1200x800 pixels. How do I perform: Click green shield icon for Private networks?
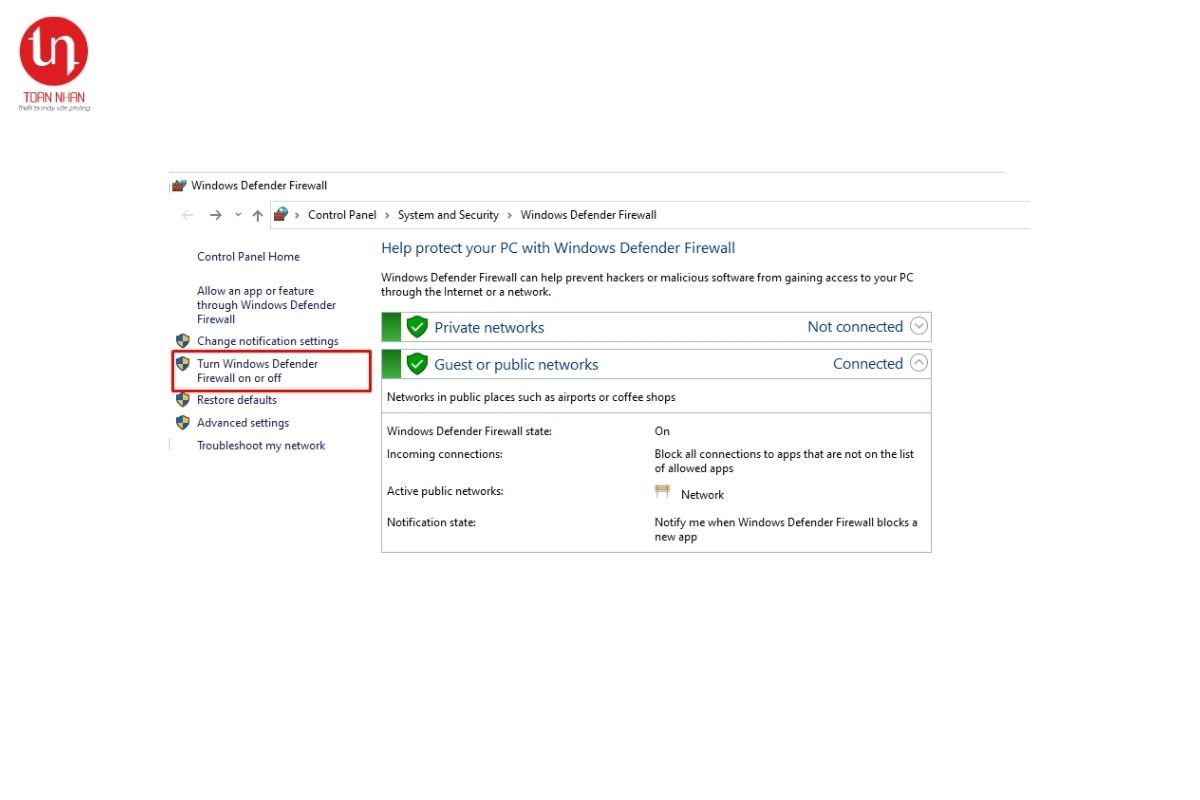click(x=417, y=327)
